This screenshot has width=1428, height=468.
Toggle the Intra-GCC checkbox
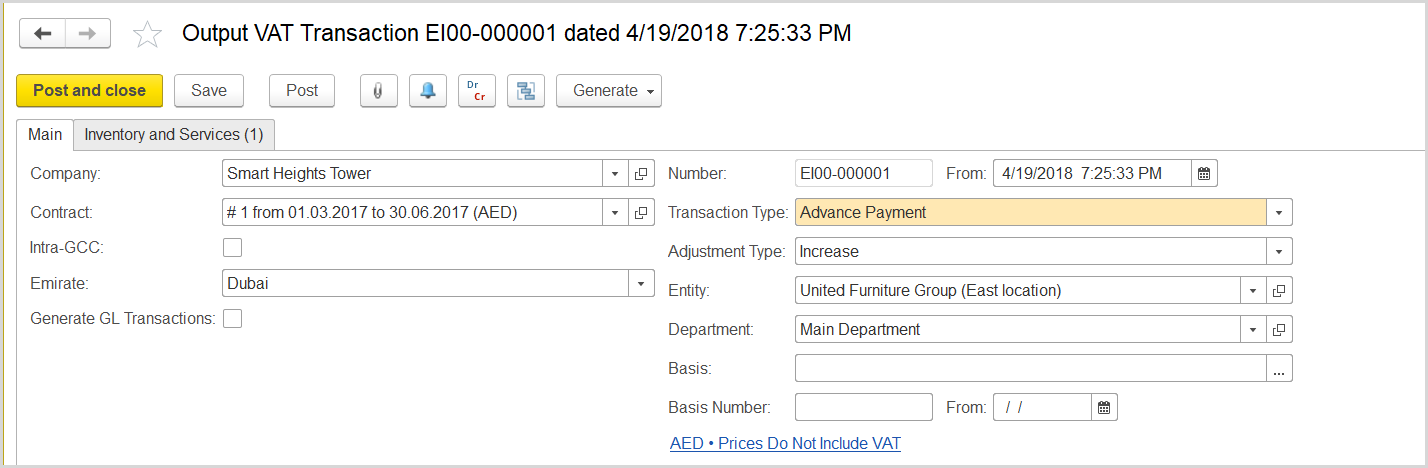click(x=232, y=247)
